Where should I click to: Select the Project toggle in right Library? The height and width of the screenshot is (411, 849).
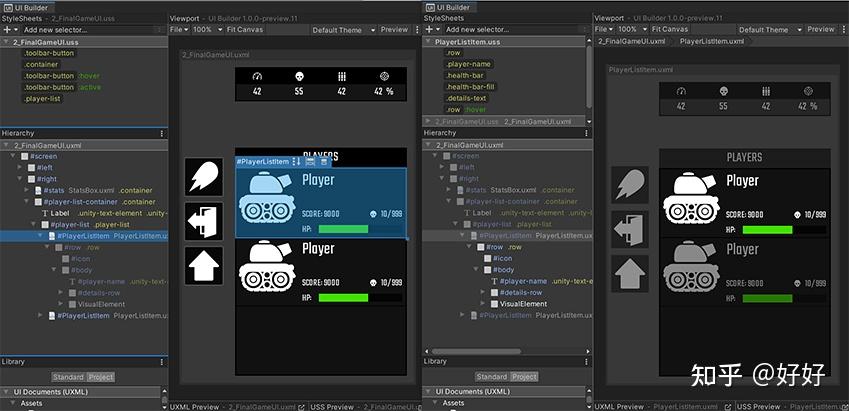click(524, 376)
